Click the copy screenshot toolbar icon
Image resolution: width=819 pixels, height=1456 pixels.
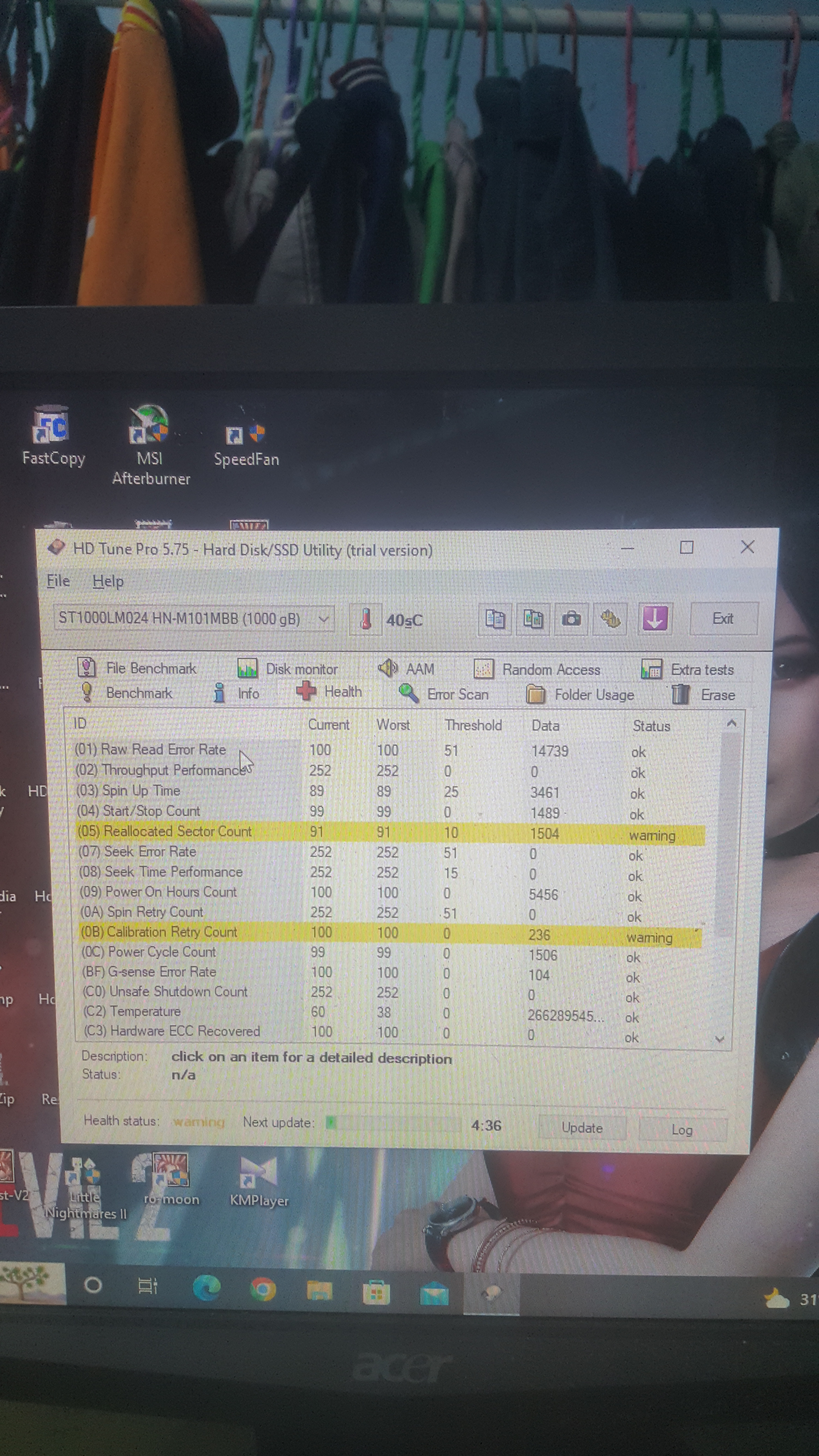(x=533, y=619)
